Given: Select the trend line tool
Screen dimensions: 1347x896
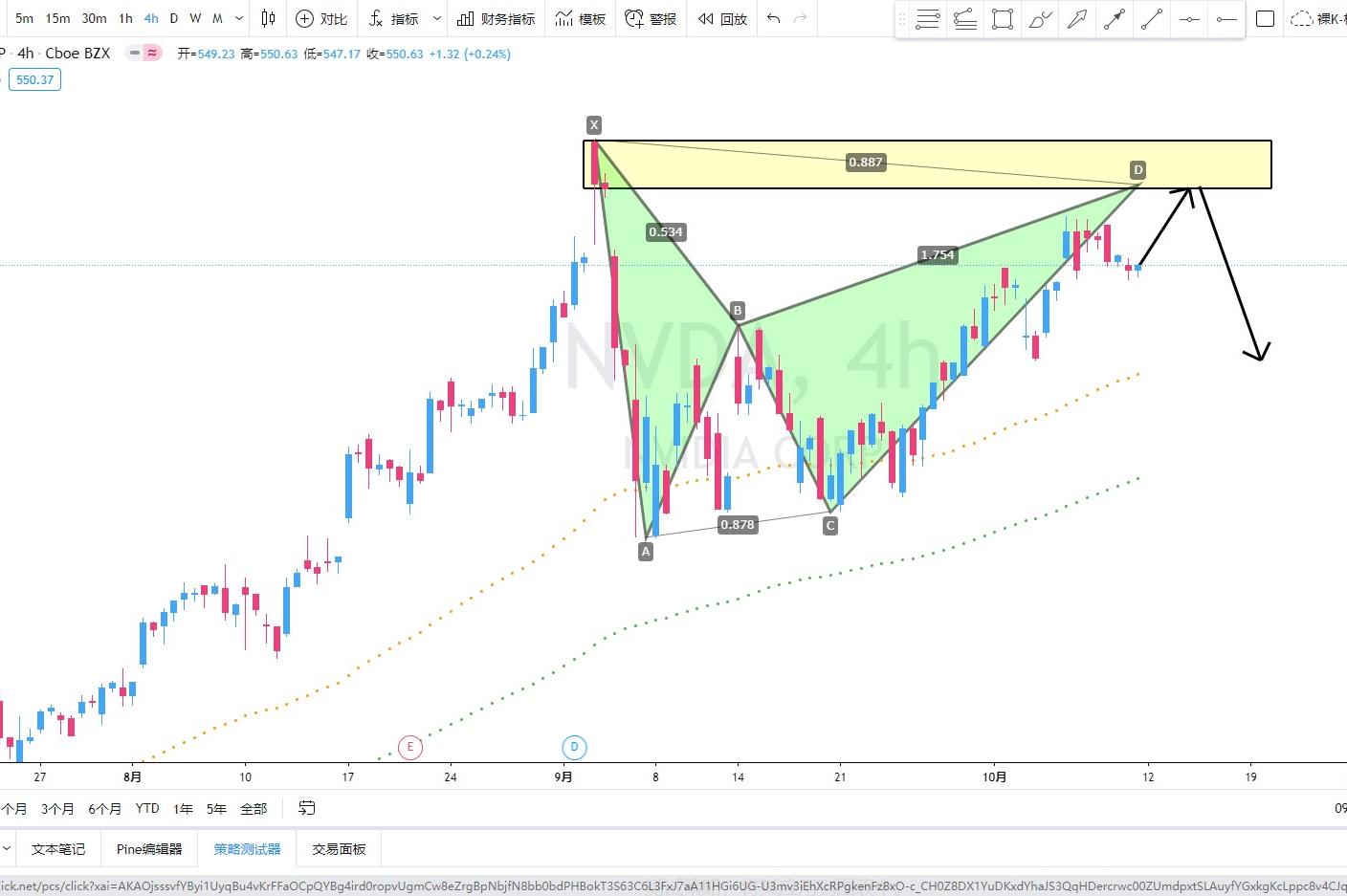Looking at the screenshot, I should tap(1152, 19).
